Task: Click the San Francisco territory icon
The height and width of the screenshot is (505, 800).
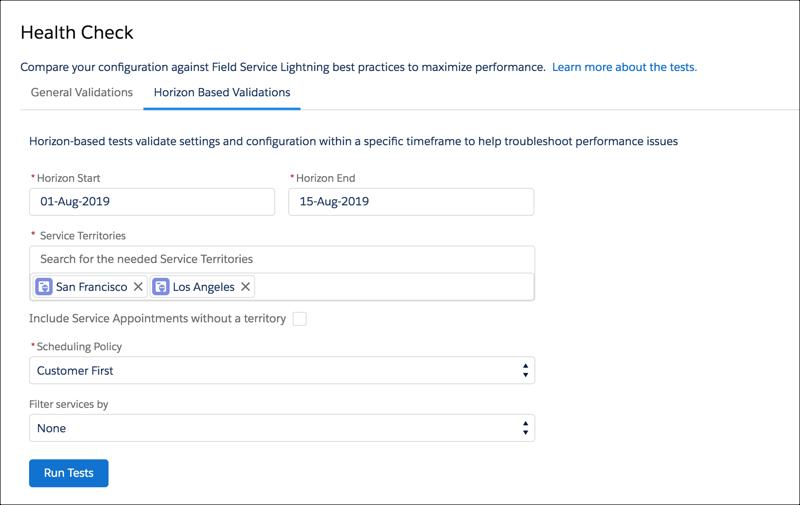Action: 43,287
